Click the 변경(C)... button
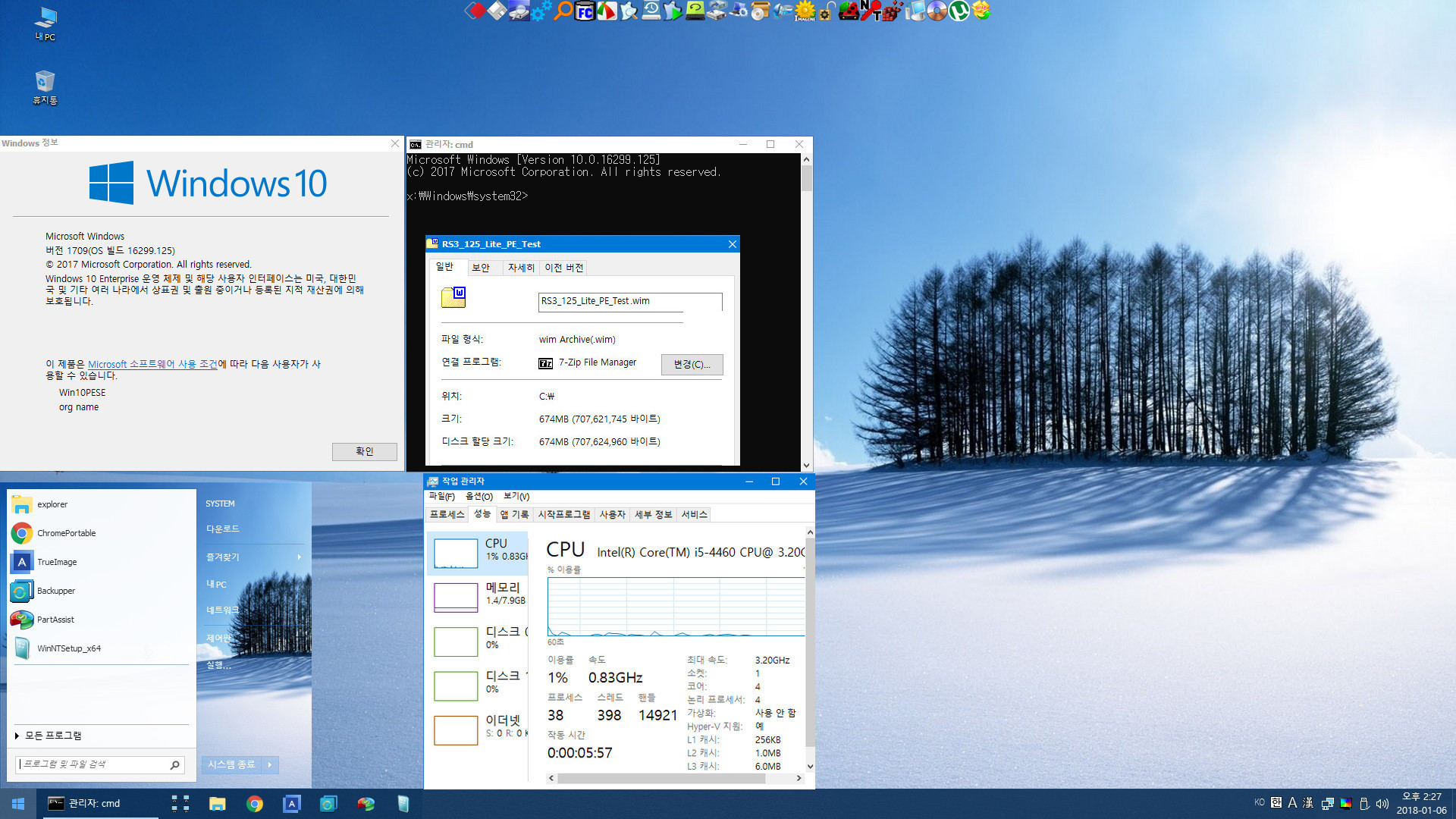This screenshot has width=1456, height=819. pos(692,365)
